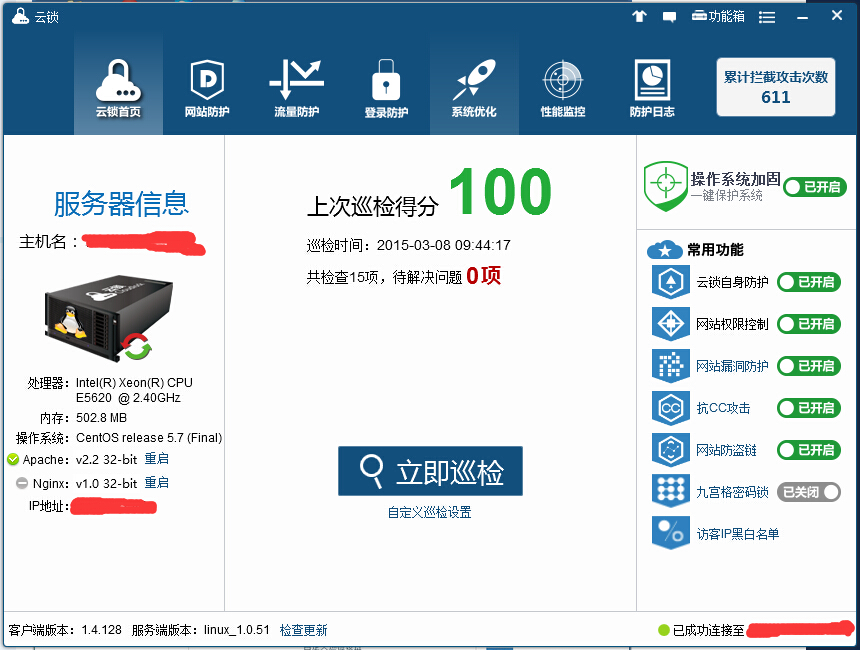Click the skin shirt icon in title bar
This screenshot has height=650, width=860.
pyautogui.click(x=639, y=16)
